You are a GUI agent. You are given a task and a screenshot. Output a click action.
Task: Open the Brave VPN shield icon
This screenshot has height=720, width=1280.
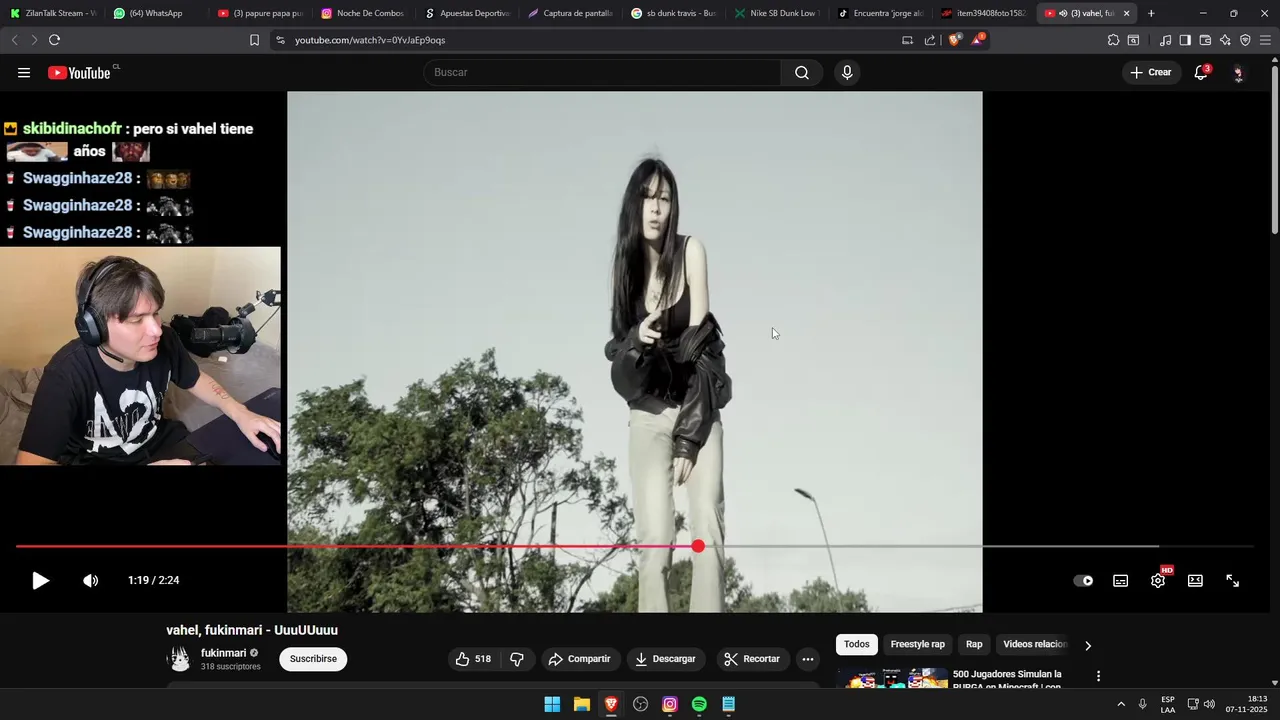click(x=1245, y=40)
